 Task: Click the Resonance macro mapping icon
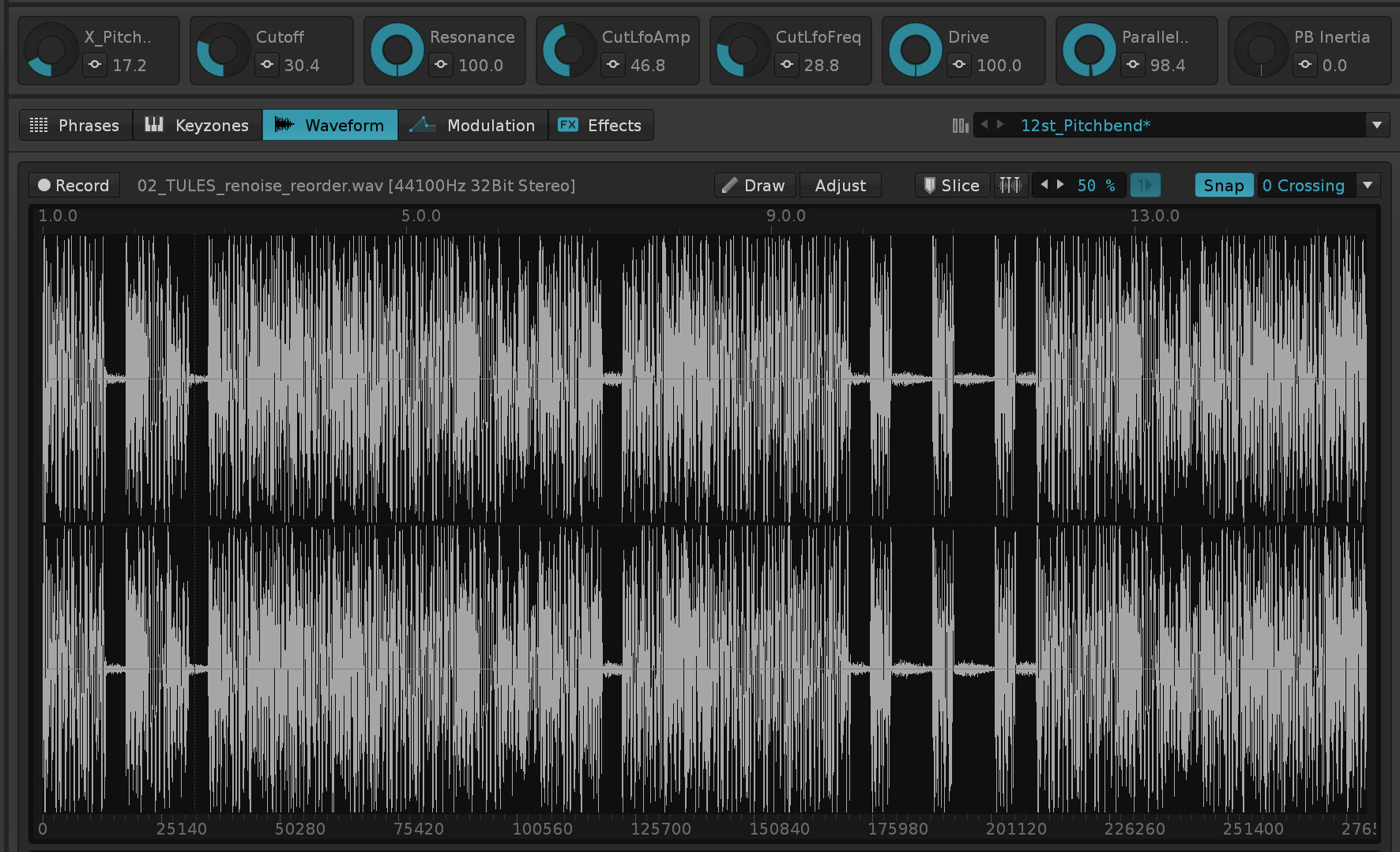[x=441, y=65]
